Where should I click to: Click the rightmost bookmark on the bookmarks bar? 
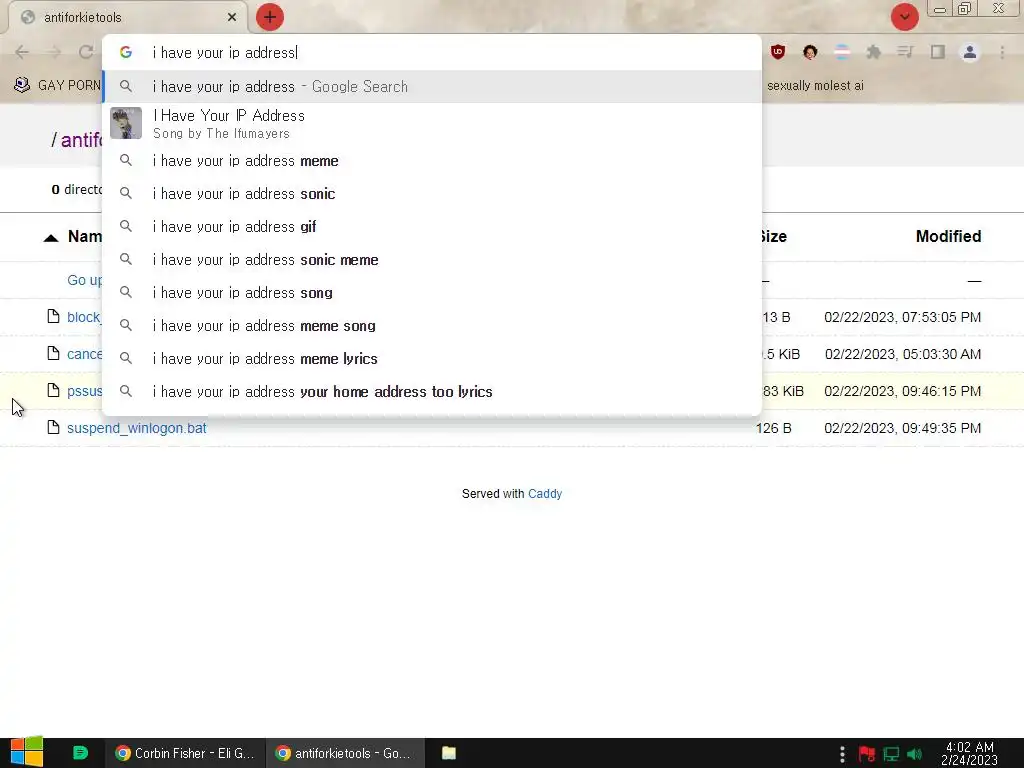pyautogui.click(x=815, y=86)
